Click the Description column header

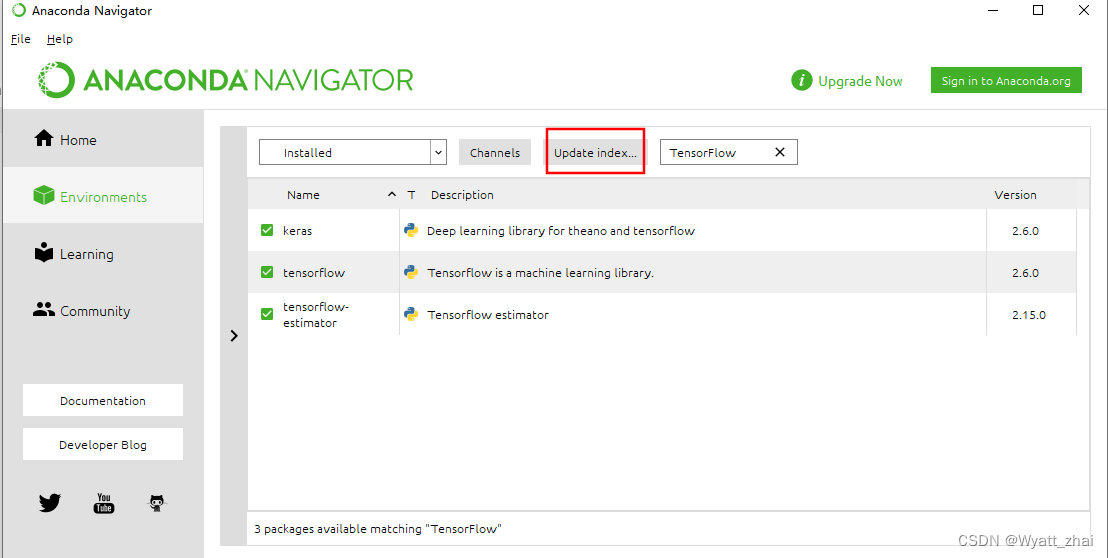[462, 195]
